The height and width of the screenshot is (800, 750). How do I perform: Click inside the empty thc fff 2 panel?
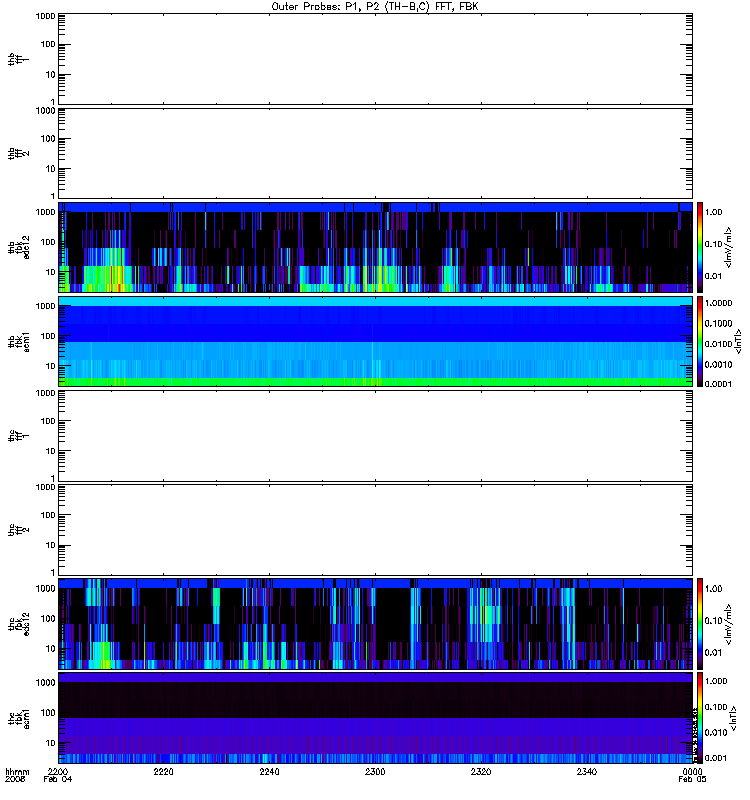[375, 530]
